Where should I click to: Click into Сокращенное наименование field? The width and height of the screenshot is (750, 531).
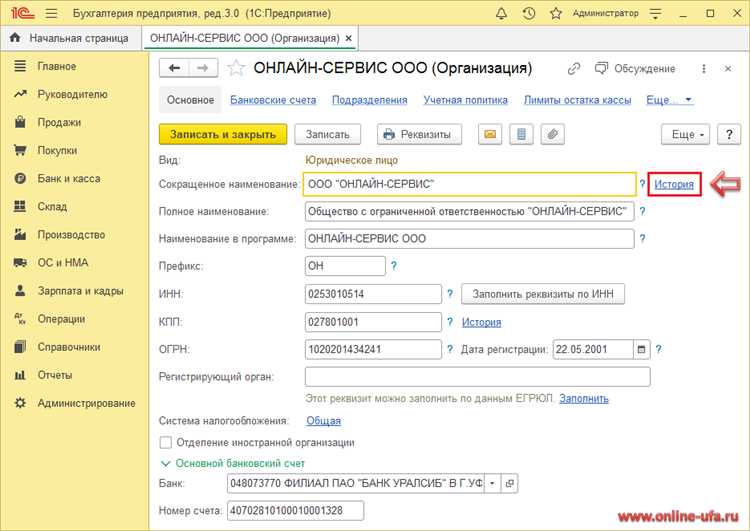469,184
